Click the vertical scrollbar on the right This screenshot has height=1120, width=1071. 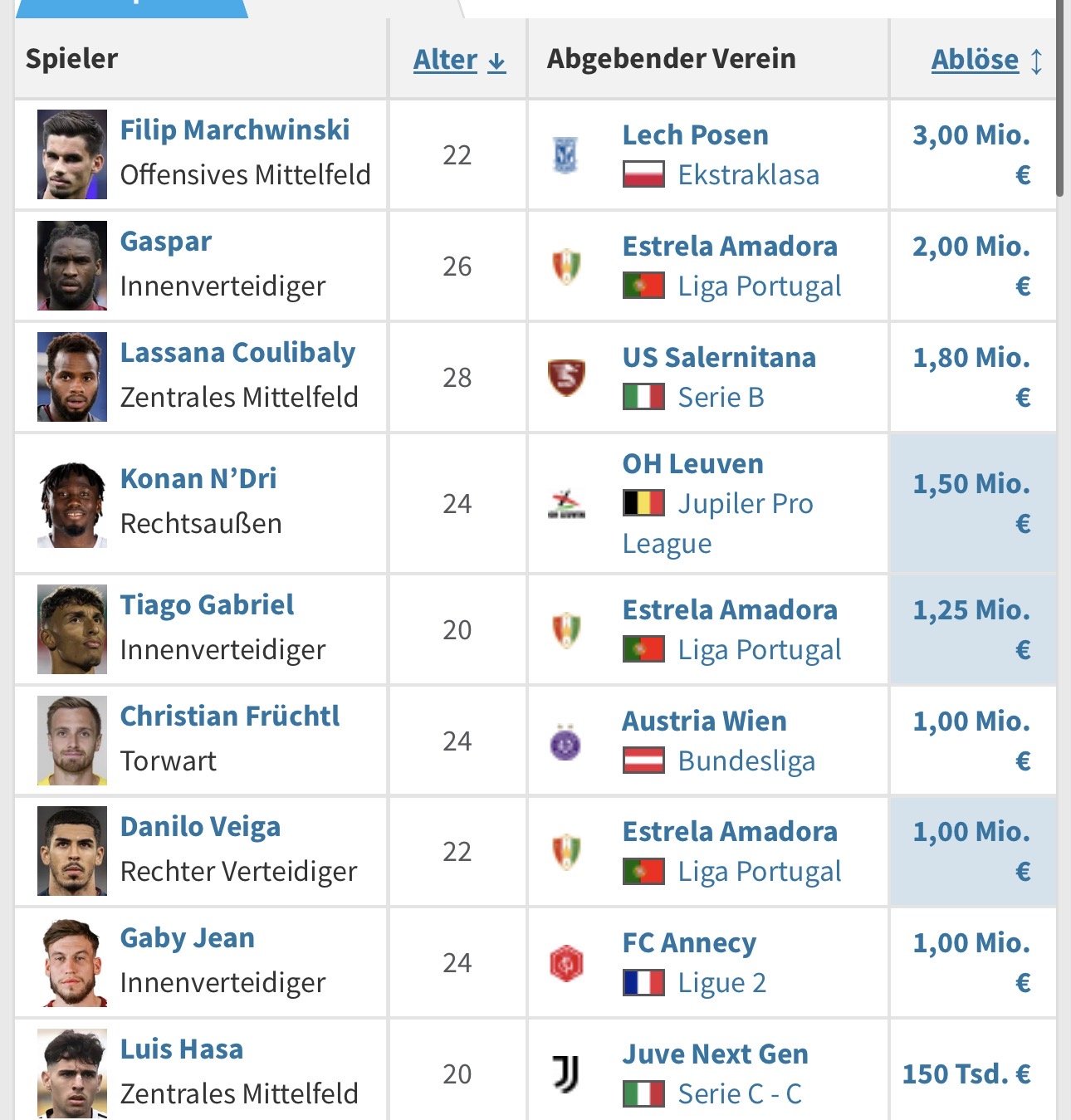coord(1059,100)
